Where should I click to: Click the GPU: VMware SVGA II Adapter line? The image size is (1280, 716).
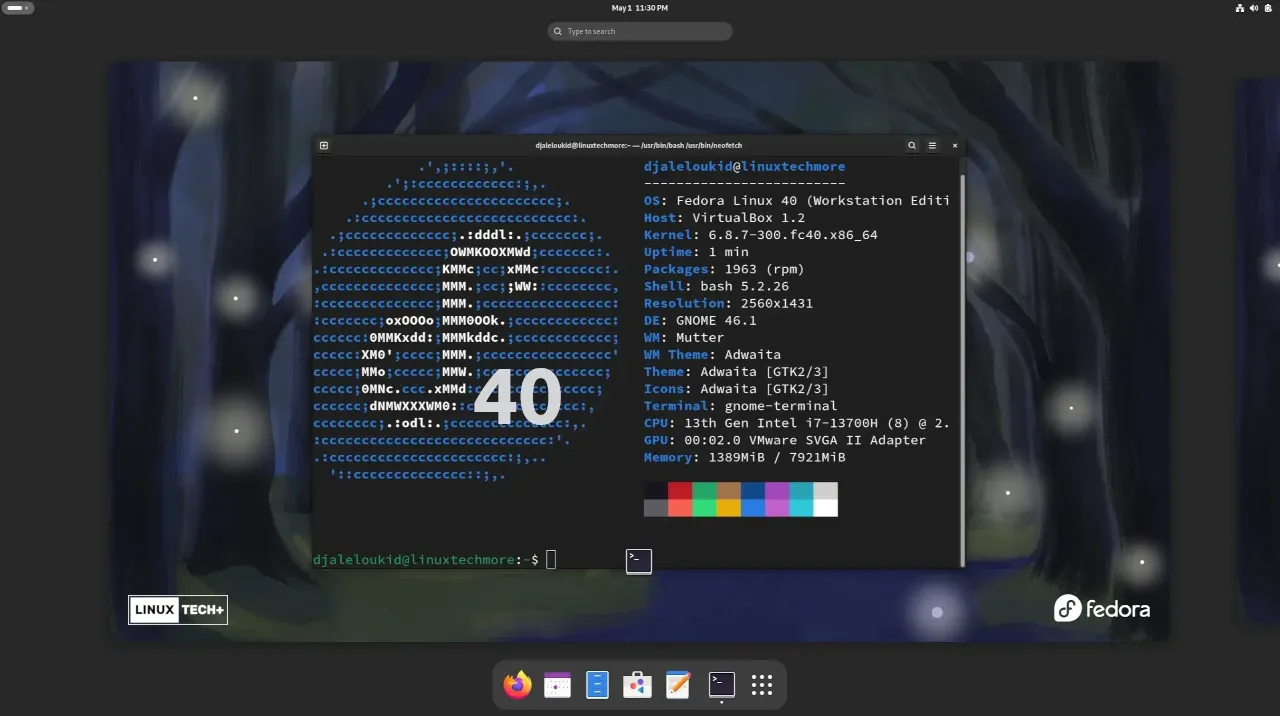(x=785, y=440)
